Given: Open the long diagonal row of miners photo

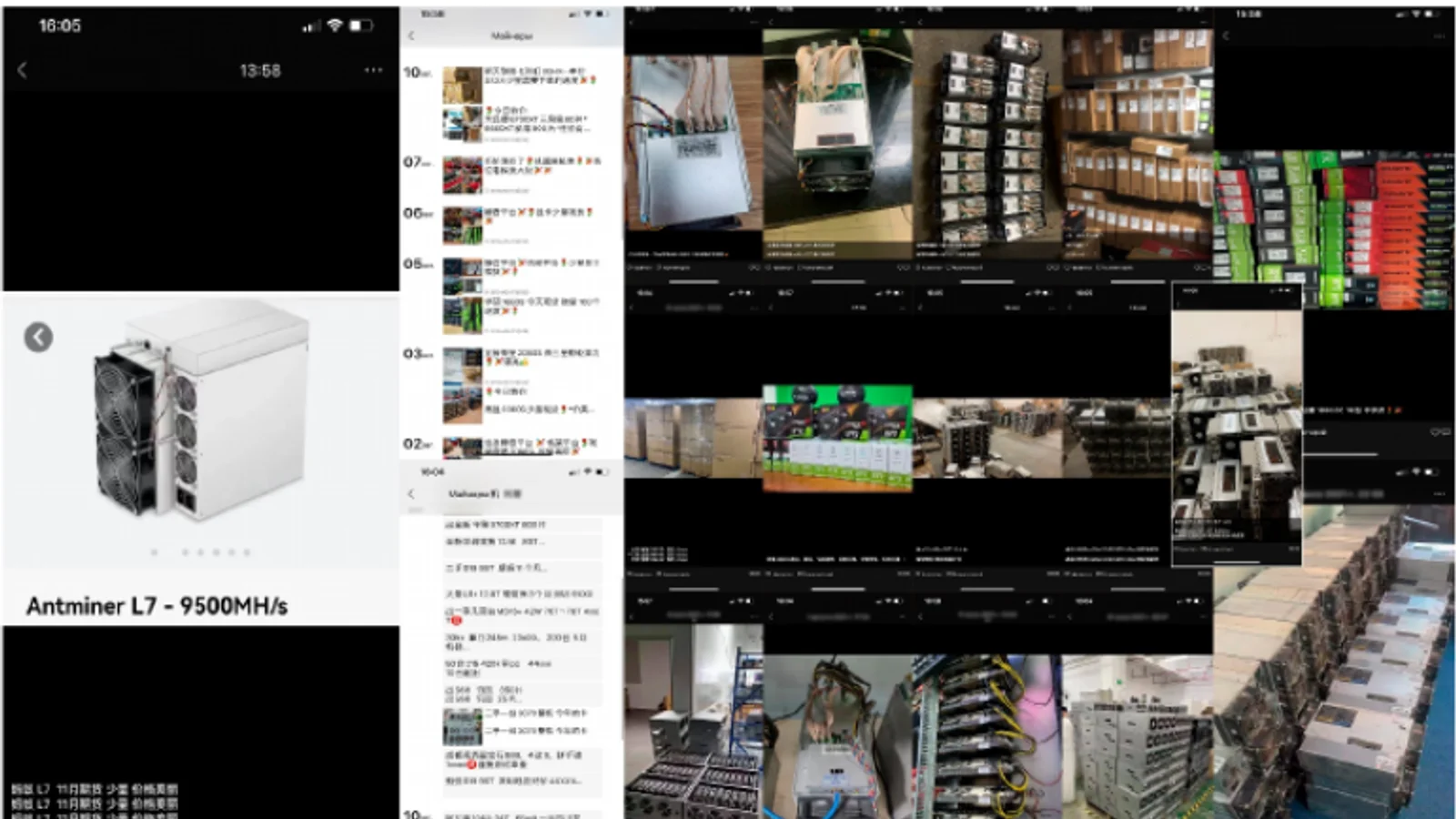Looking at the screenshot, I should [1334, 660].
